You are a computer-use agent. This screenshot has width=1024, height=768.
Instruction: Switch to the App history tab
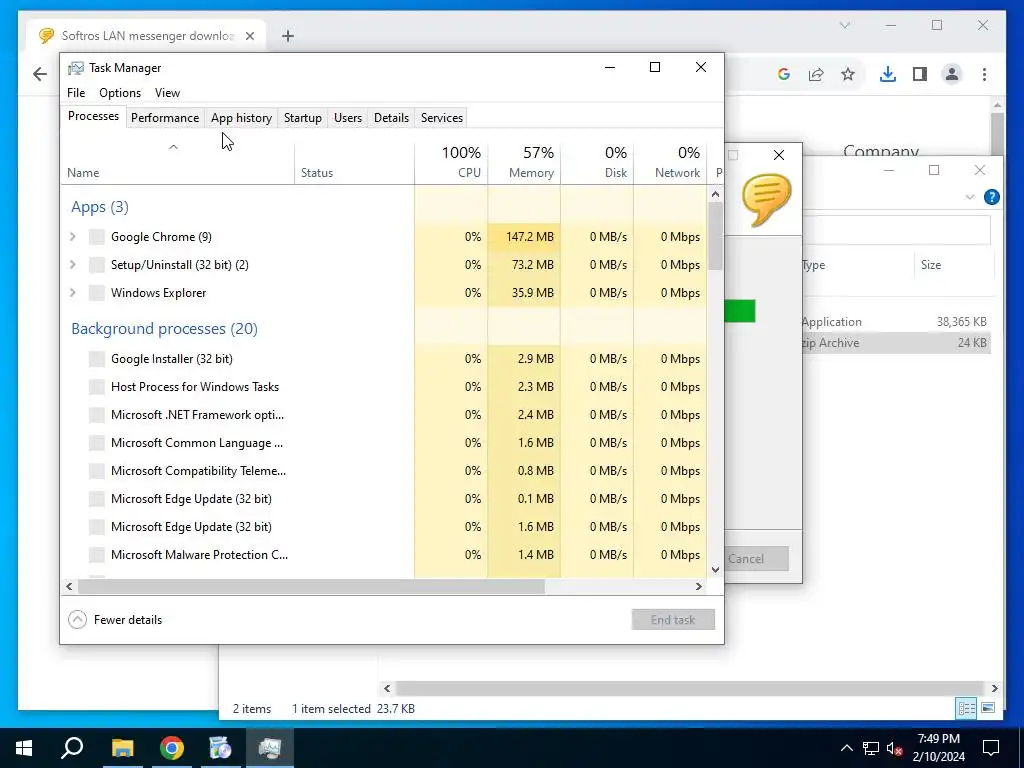coord(241,118)
